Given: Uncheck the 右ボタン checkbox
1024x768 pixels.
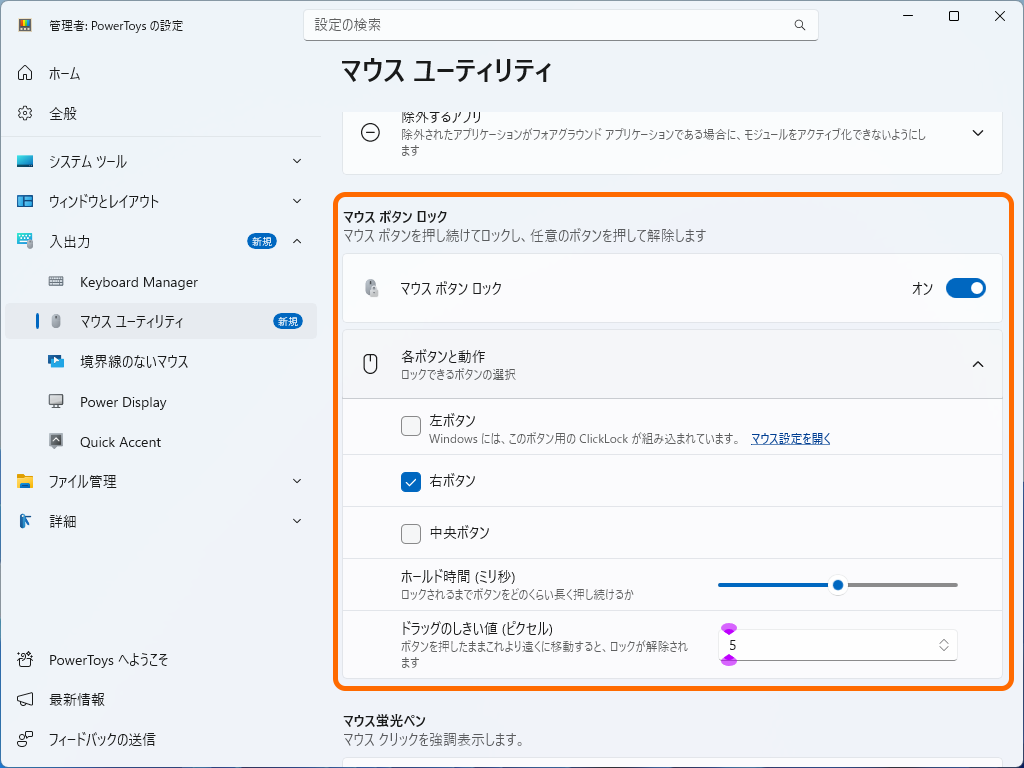Looking at the screenshot, I should point(411,482).
